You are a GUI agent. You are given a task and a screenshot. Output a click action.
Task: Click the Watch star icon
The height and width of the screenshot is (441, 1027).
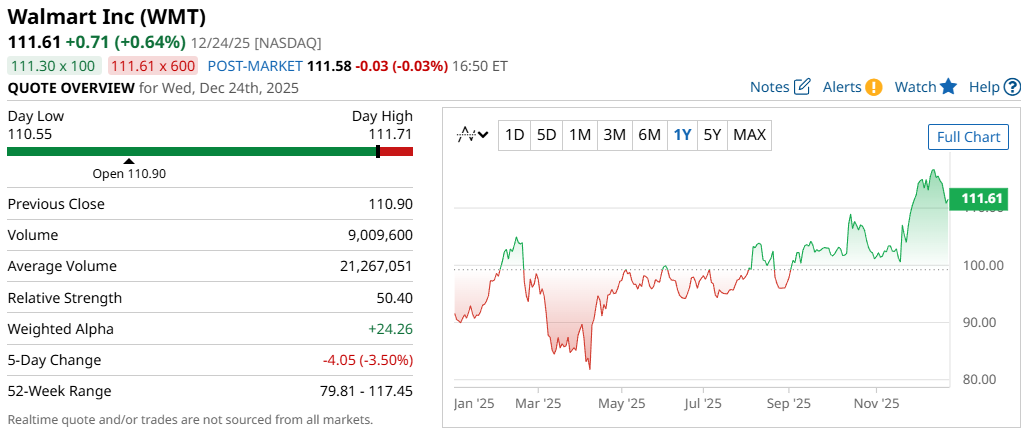pos(948,87)
